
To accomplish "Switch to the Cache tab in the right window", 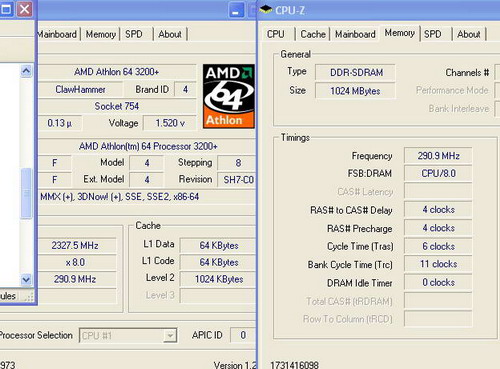I will tap(313, 34).
